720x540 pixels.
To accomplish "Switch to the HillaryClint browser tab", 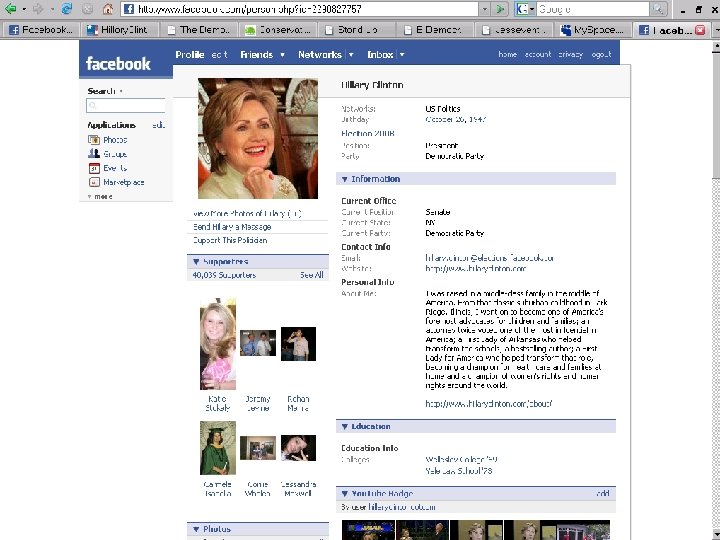I will coord(118,30).
